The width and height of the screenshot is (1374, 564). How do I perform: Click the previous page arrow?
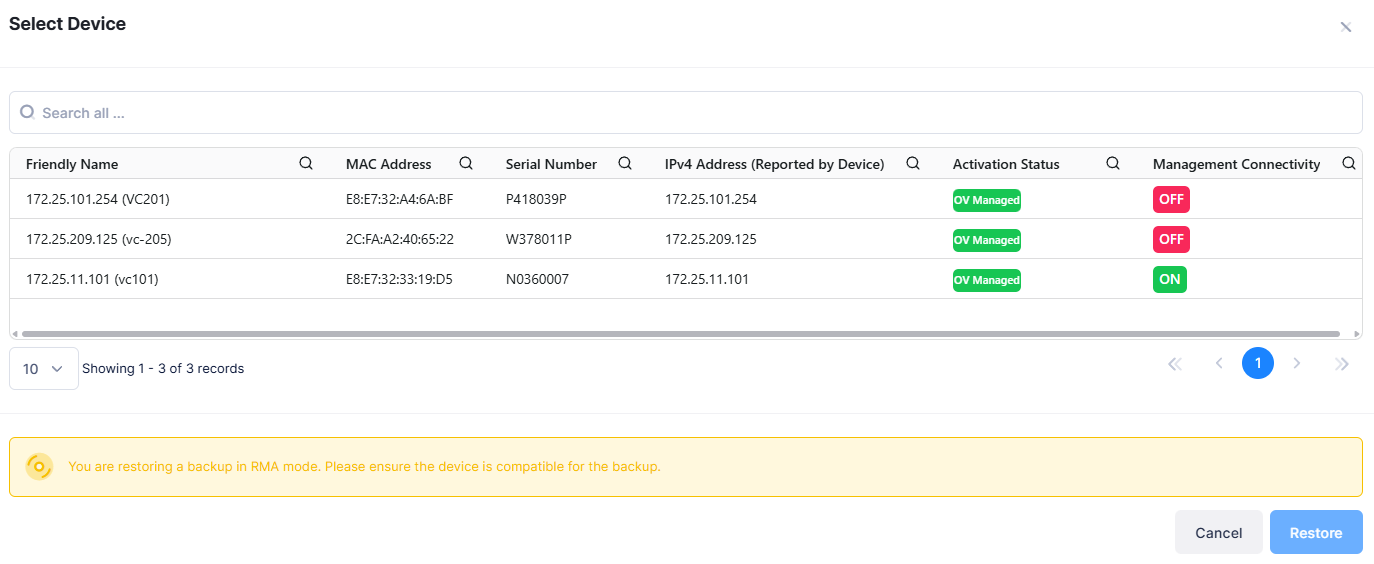coord(1219,364)
